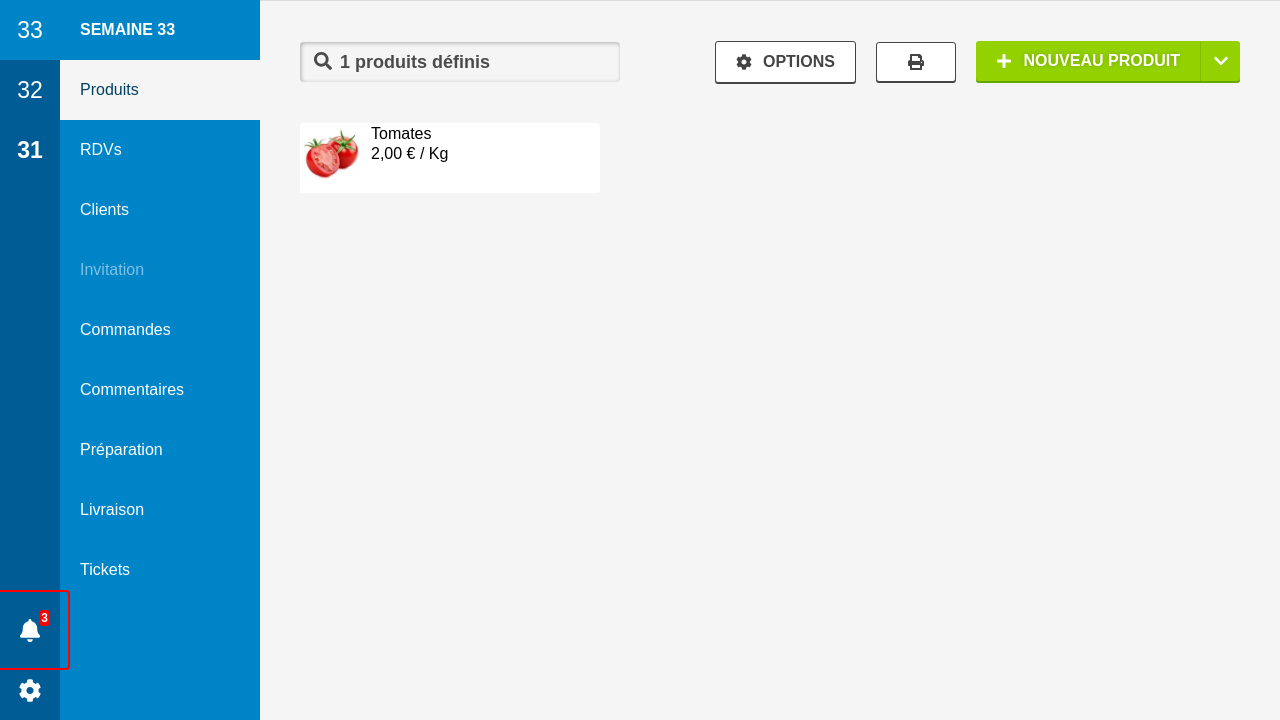Click the printer icon button
1280x720 pixels.
click(x=916, y=62)
